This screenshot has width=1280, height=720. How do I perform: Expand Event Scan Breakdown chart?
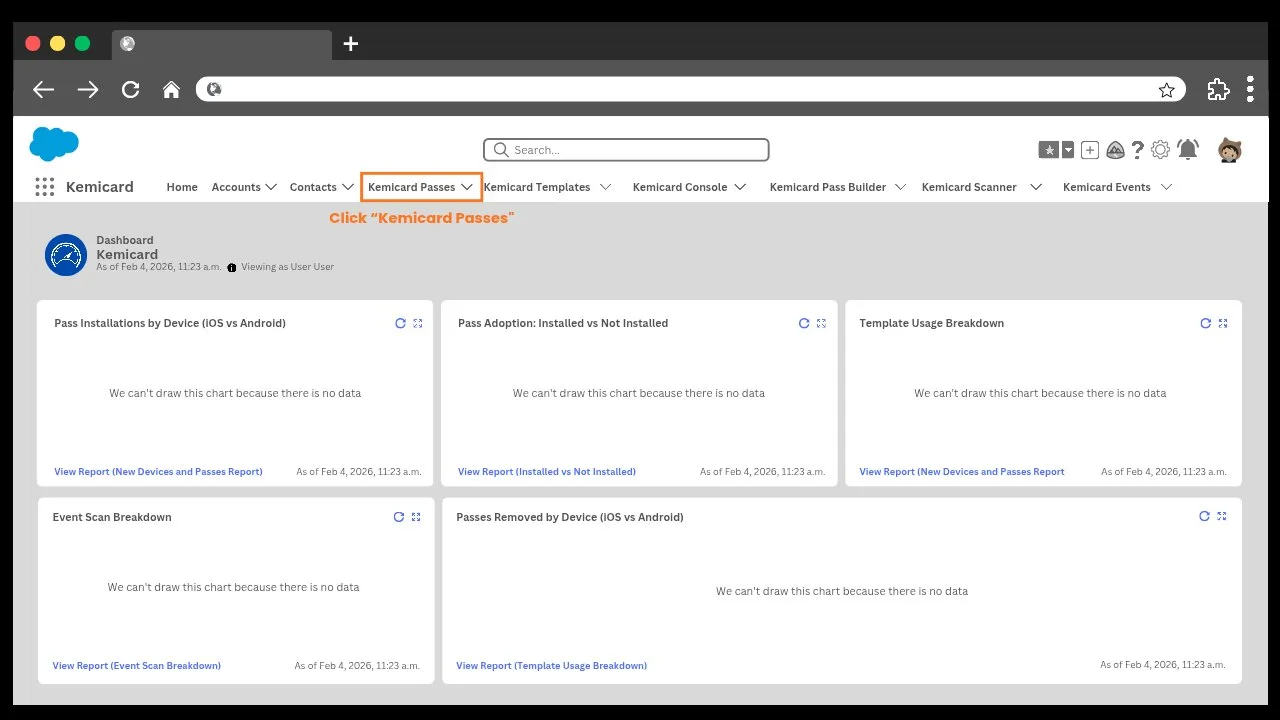click(x=416, y=517)
